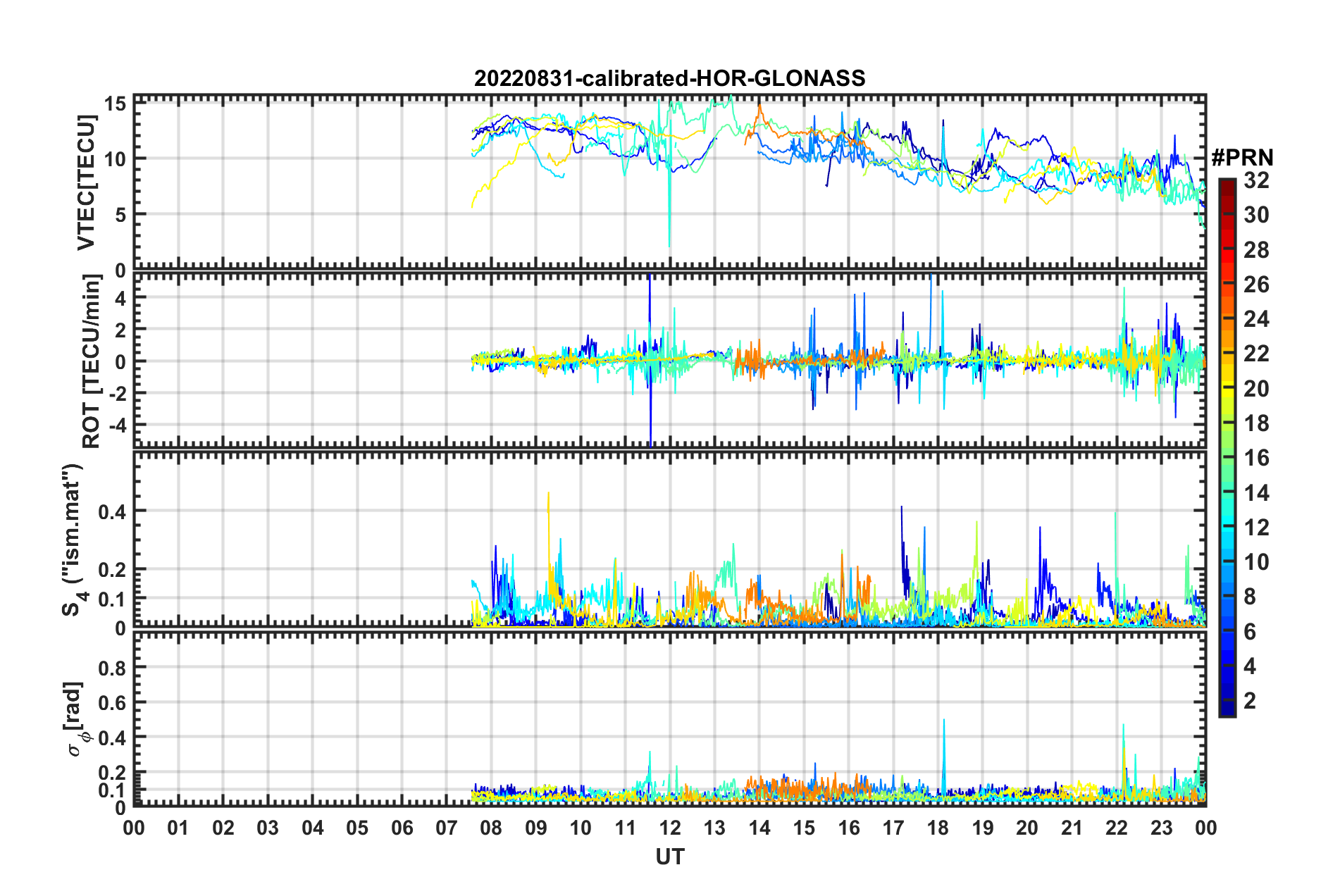Click colorbar tick label 20
1340x896 pixels.
[1256, 389]
